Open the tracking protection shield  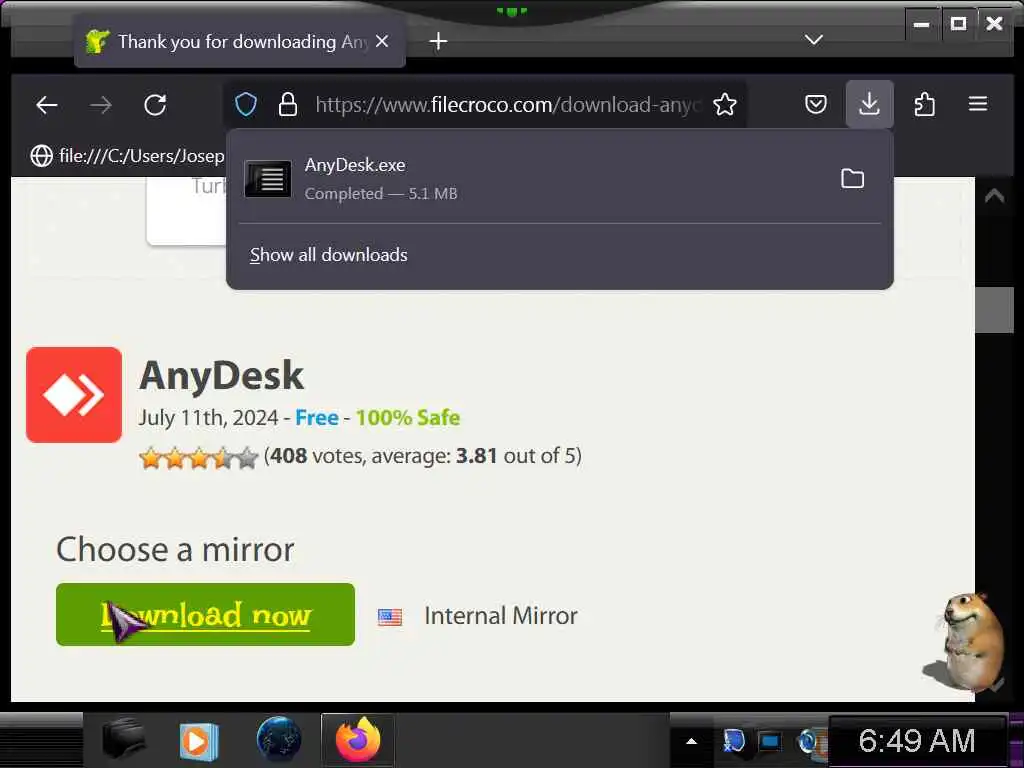pyautogui.click(x=246, y=104)
